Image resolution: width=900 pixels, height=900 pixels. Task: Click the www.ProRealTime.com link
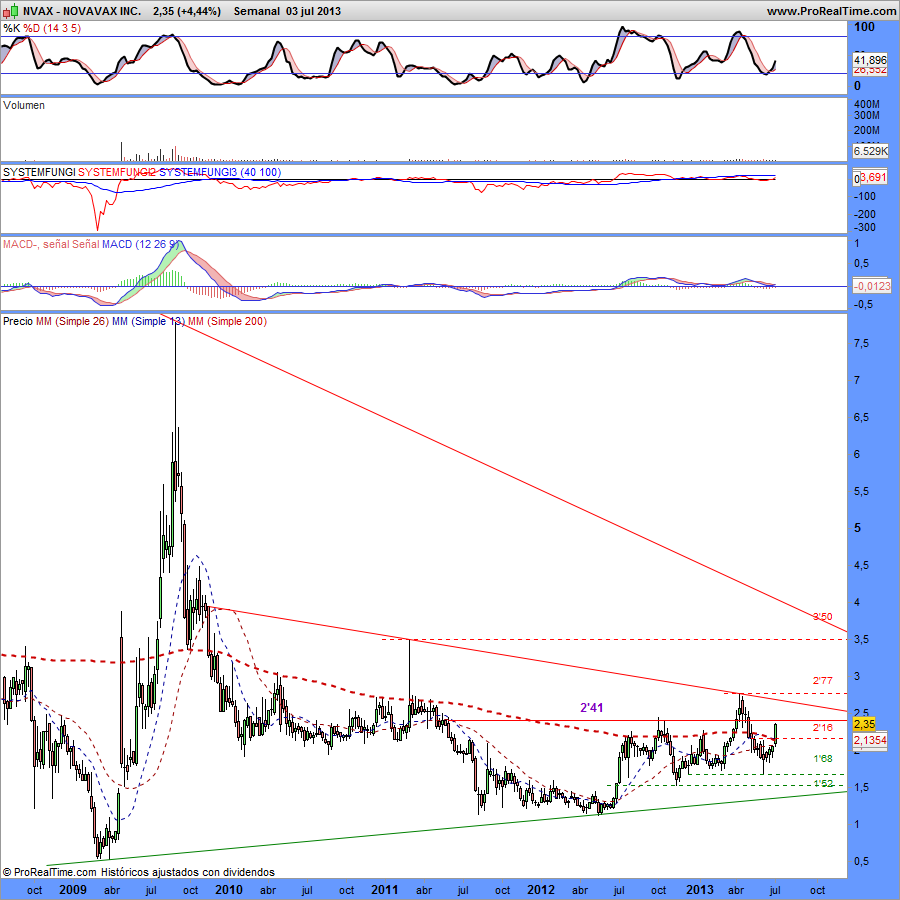(x=831, y=10)
